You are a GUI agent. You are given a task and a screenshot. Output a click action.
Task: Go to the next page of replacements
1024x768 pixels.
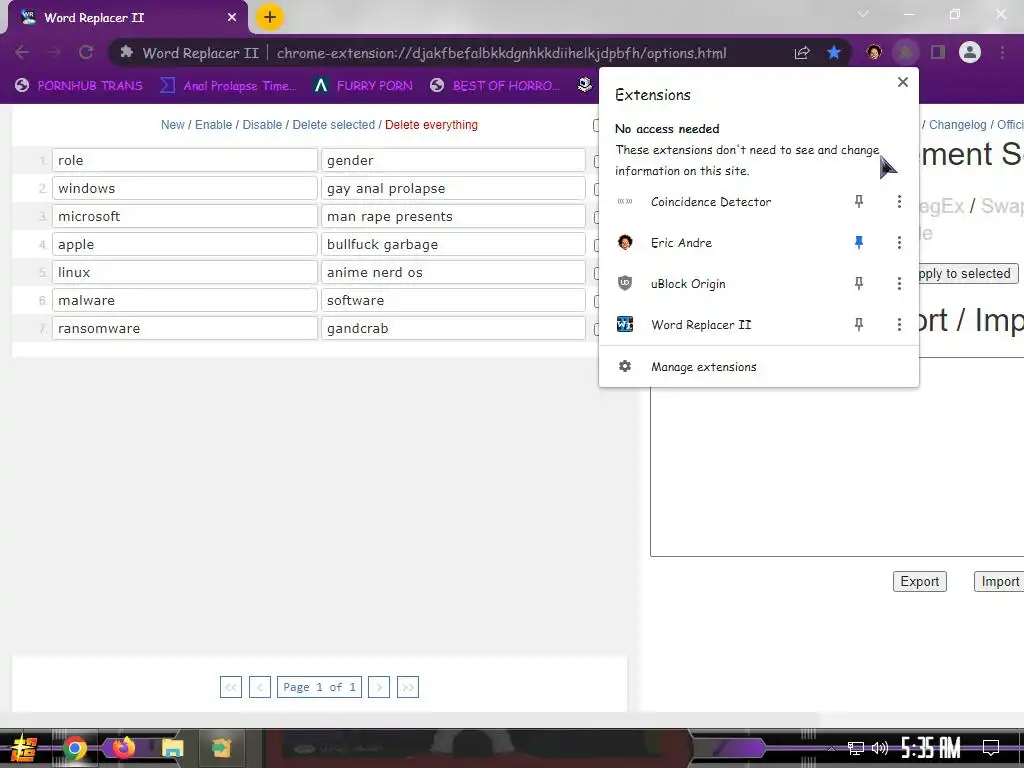379,687
